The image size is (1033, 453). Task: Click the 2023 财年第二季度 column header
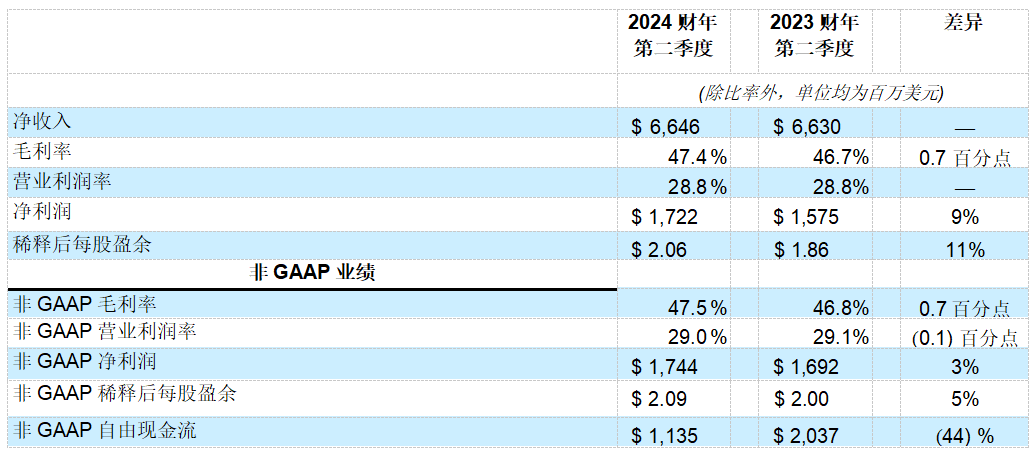(x=815, y=36)
